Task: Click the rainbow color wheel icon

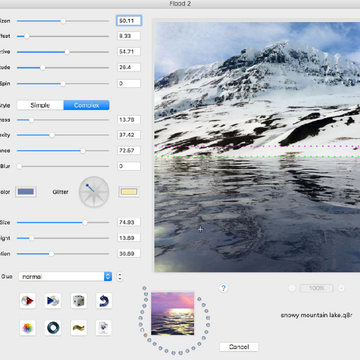Action: (28, 328)
